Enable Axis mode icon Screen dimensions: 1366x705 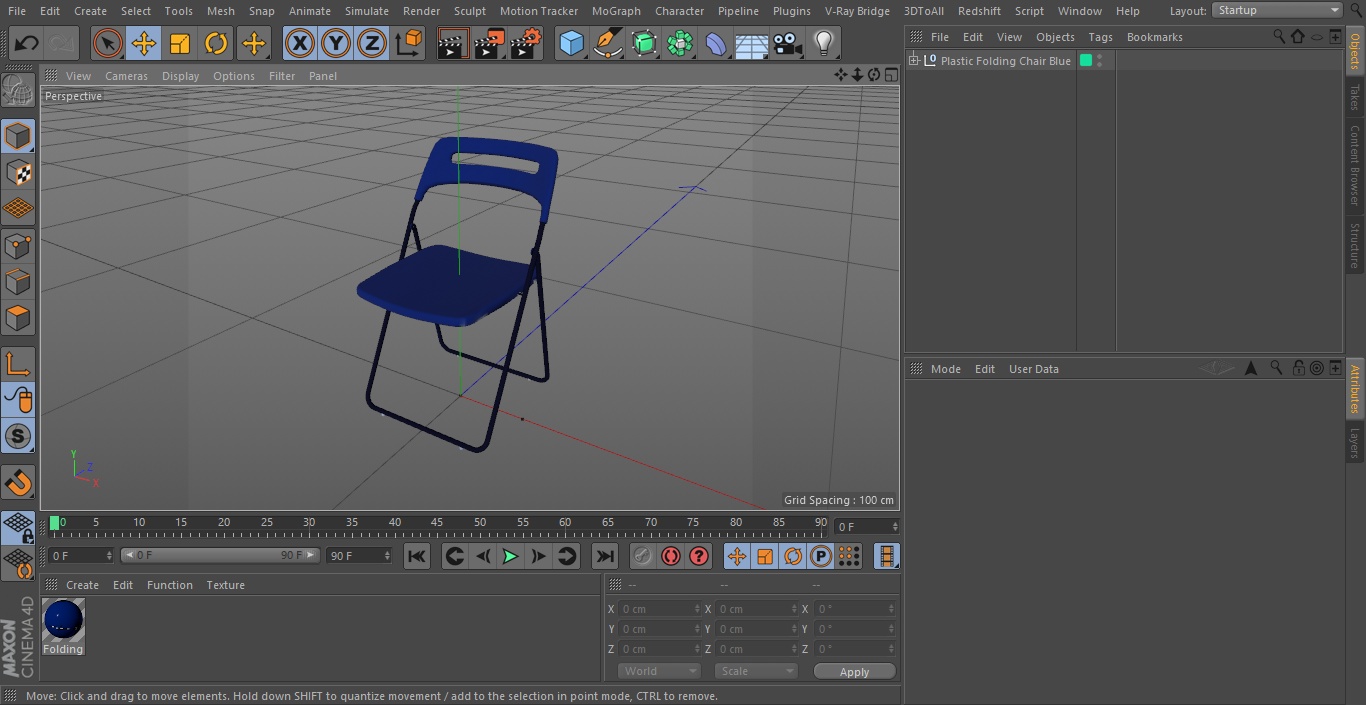click(18, 364)
